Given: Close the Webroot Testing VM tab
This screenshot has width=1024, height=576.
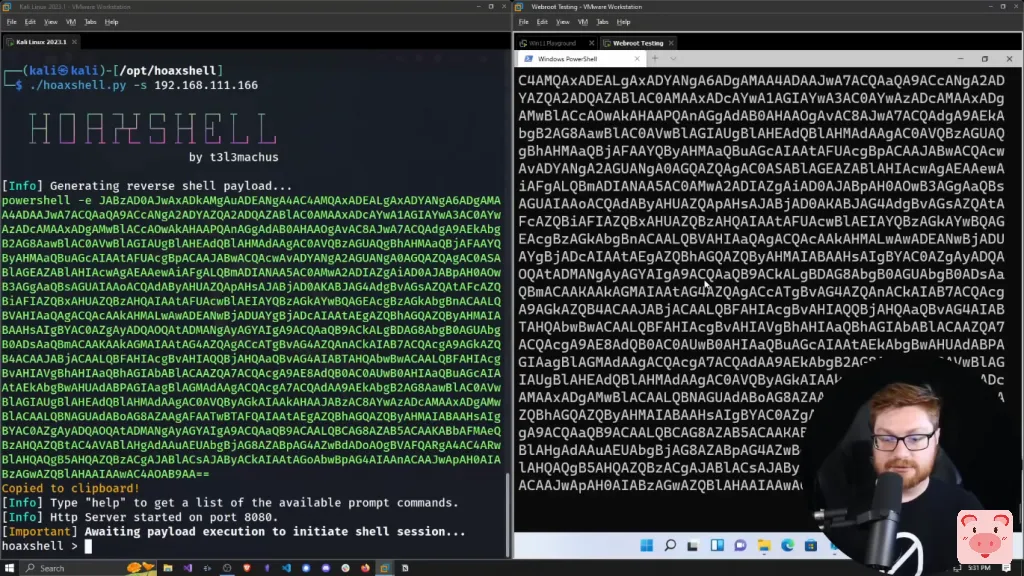Looking at the screenshot, I should pos(671,43).
